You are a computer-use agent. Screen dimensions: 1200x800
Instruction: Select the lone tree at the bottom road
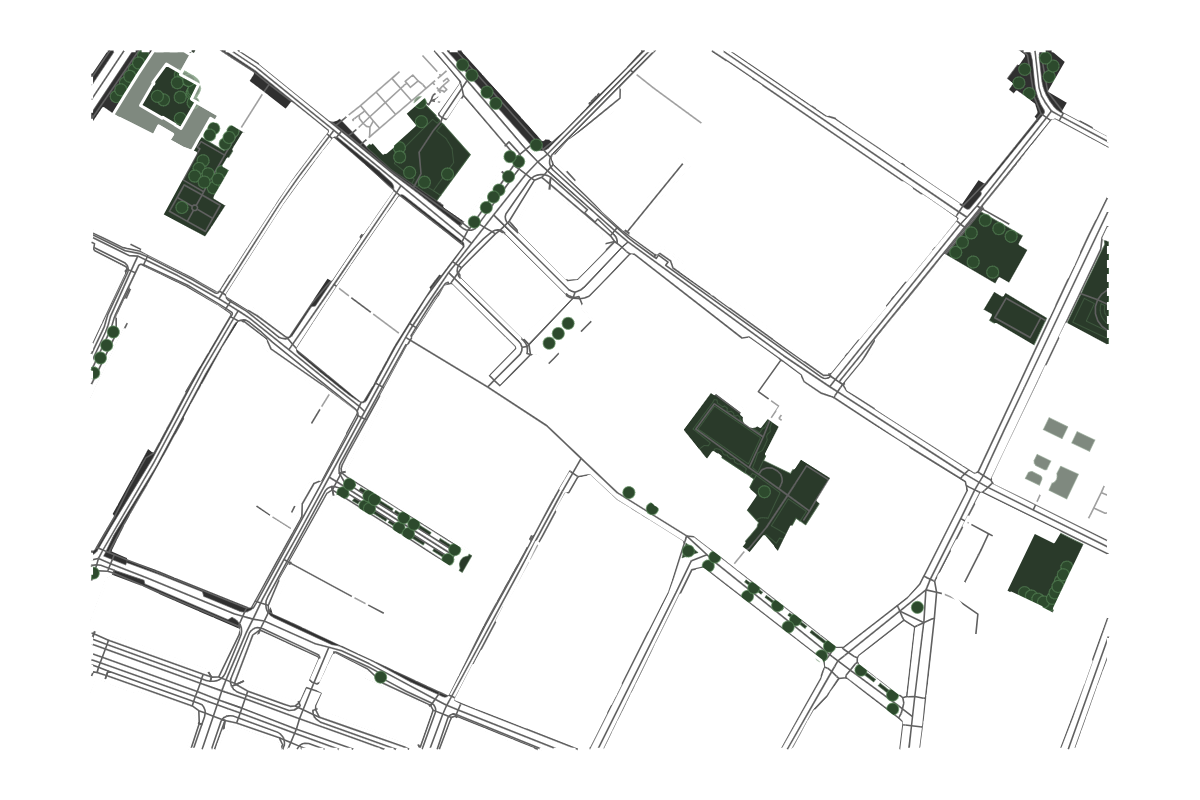click(x=380, y=677)
